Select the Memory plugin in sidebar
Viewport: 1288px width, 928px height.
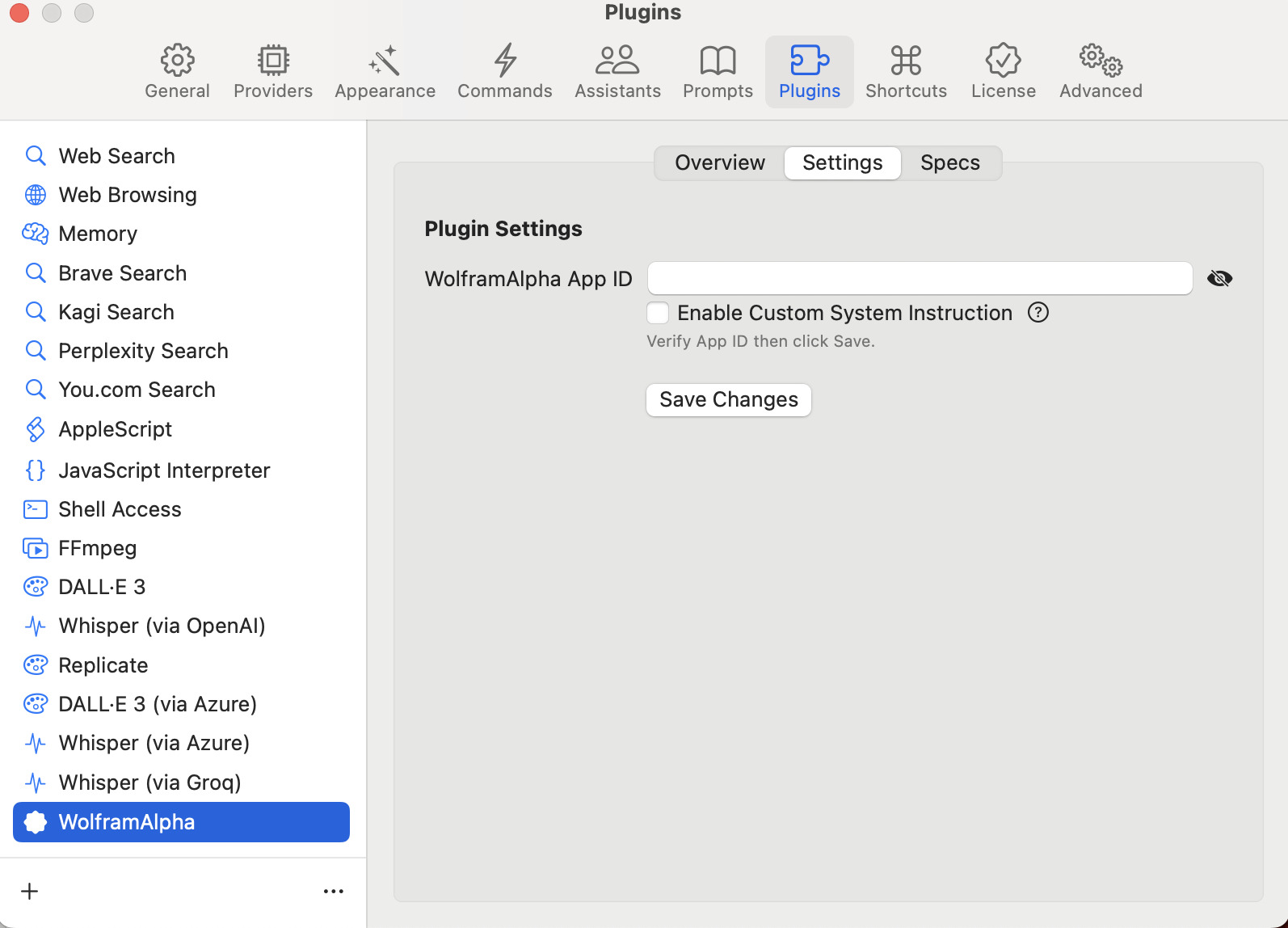(98, 234)
